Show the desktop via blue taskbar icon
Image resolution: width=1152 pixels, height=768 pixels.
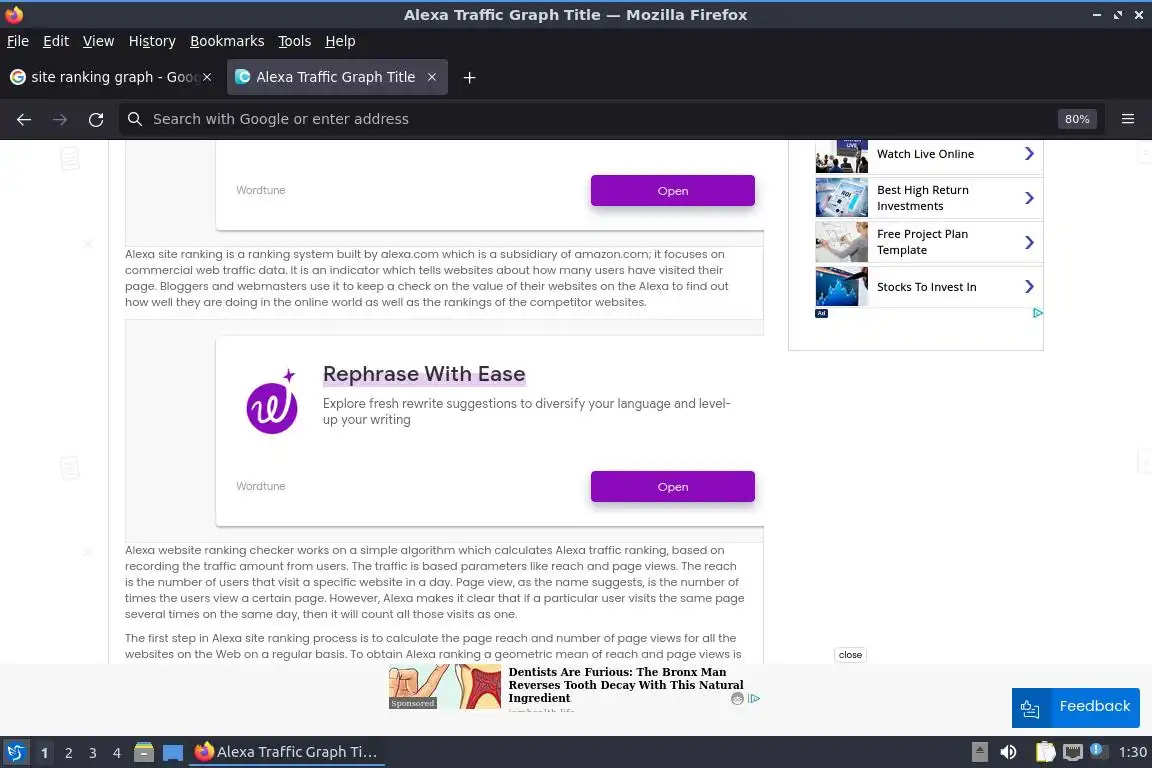173,753
